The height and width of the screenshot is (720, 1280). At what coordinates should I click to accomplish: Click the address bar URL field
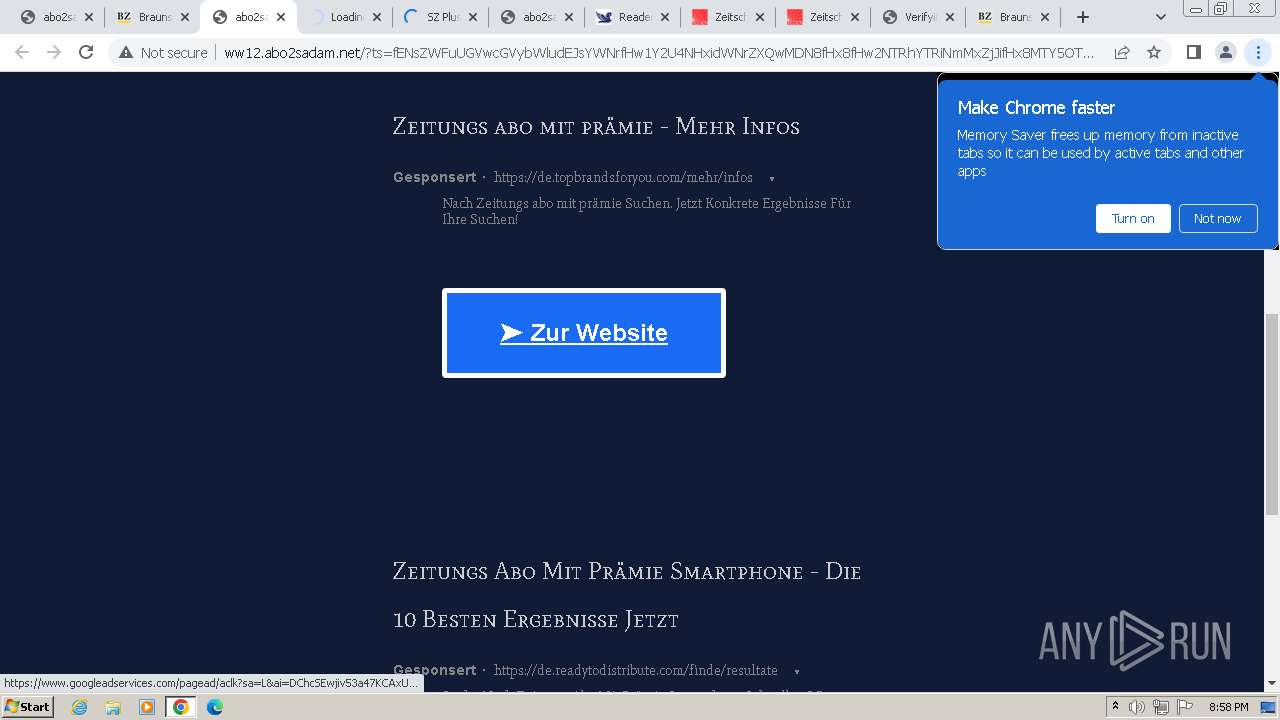pos(658,52)
